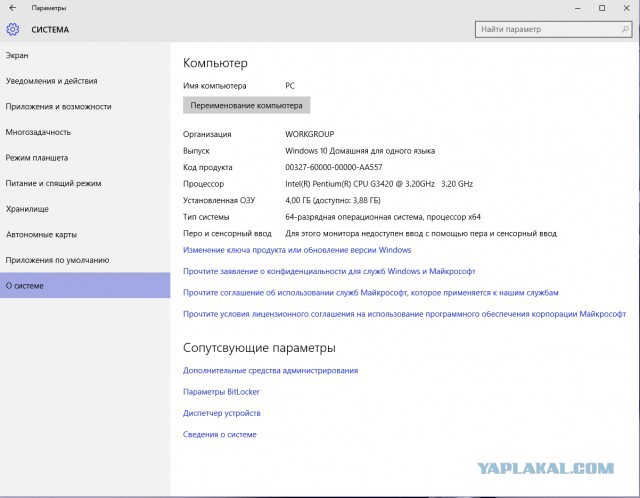
Task: Click the Перо и сенсорный ввод label
Action: [x=227, y=233]
